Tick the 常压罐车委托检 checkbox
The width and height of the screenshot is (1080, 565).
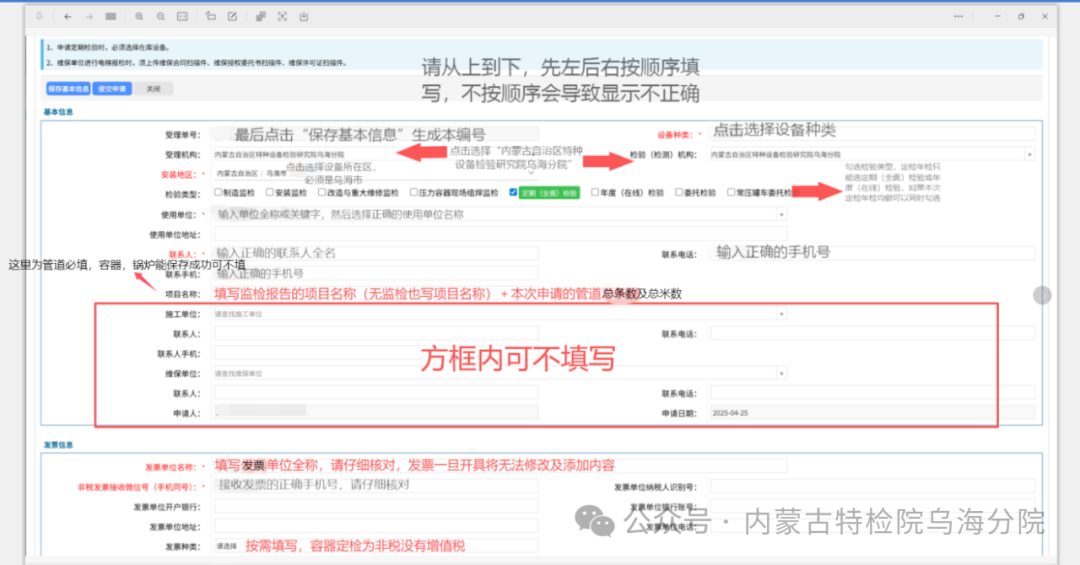[731, 192]
